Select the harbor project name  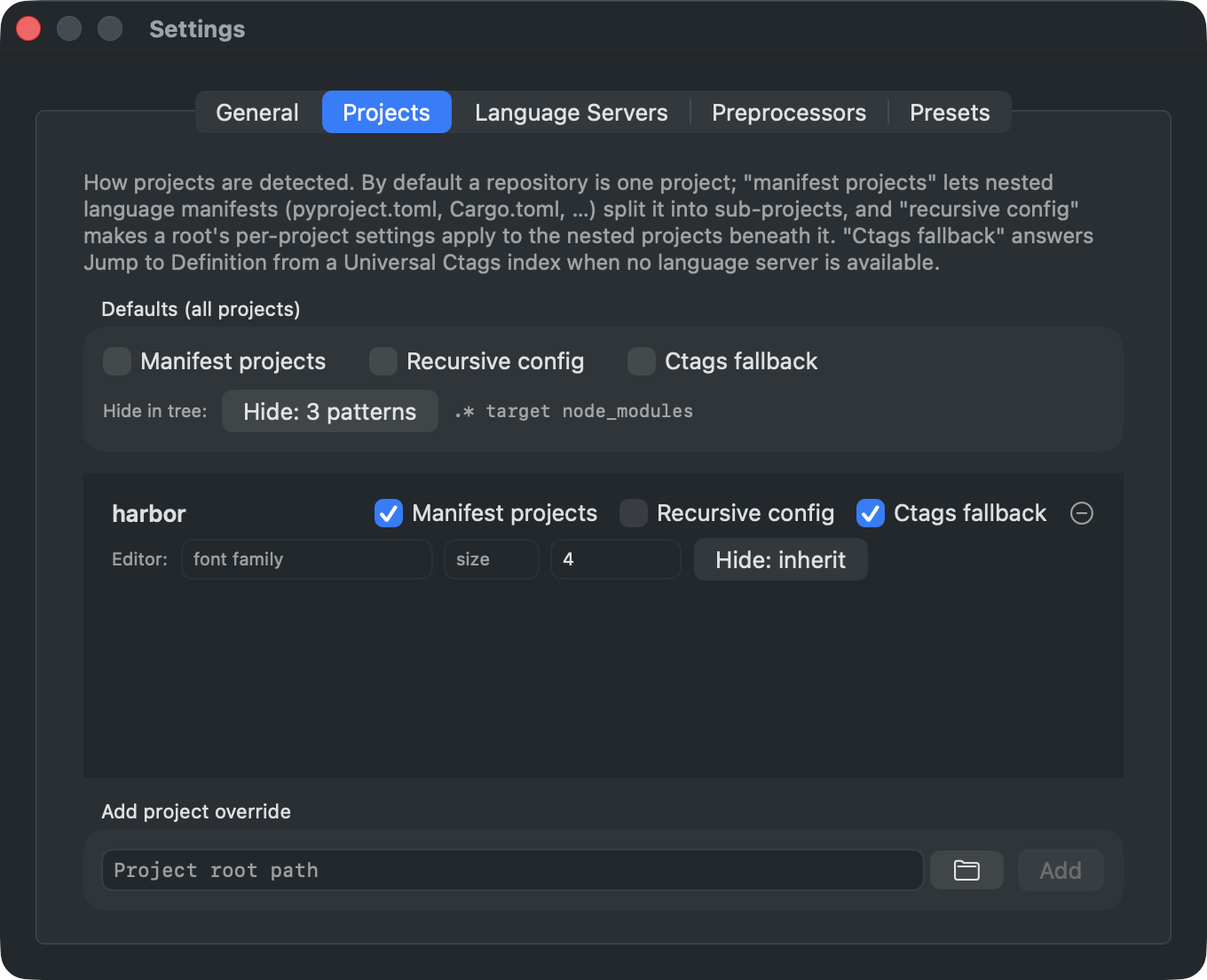coord(149,514)
